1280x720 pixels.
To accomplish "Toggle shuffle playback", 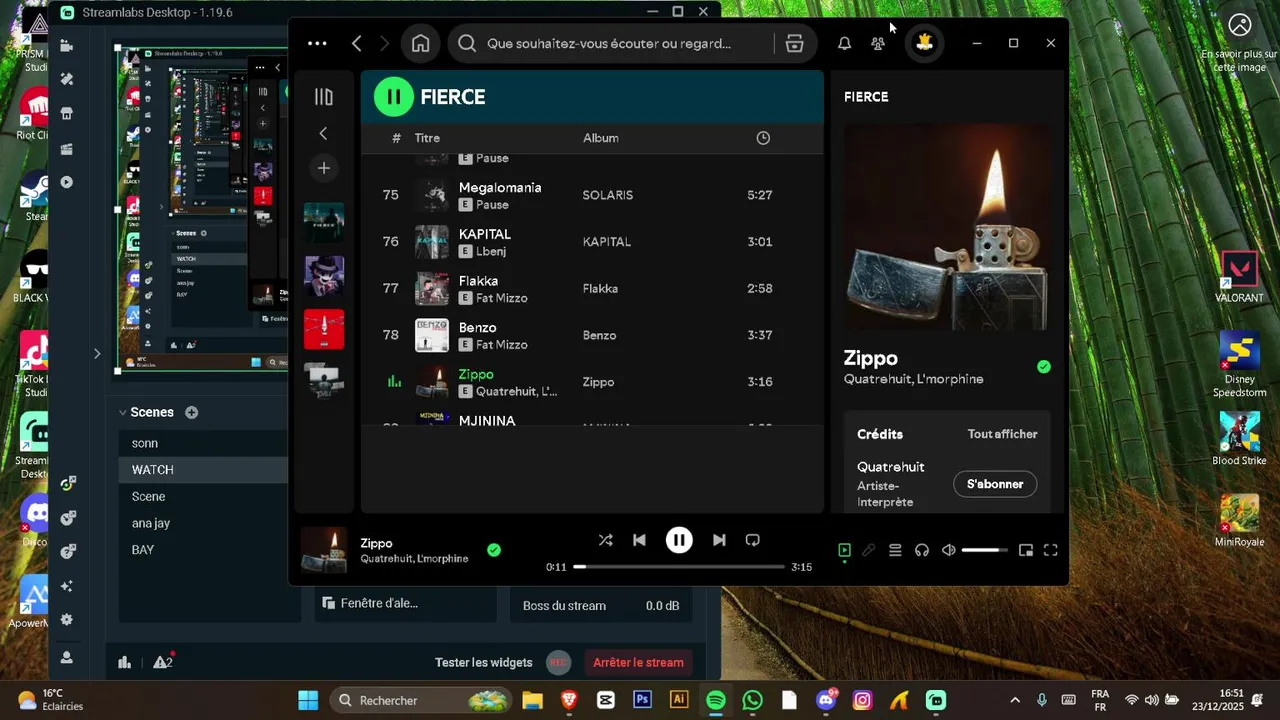I will (x=605, y=540).
